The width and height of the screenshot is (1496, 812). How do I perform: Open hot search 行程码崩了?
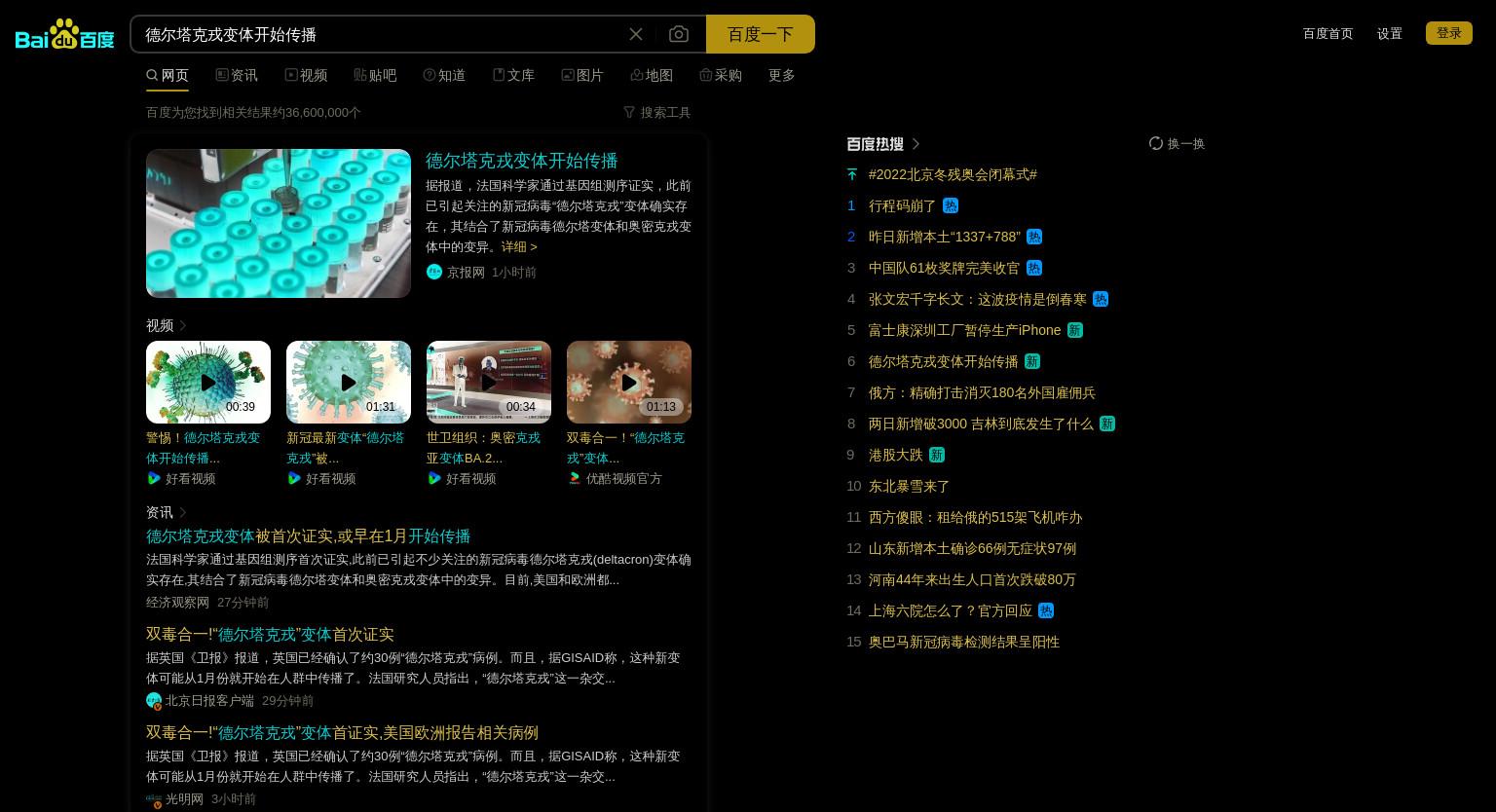coord(902,205)
